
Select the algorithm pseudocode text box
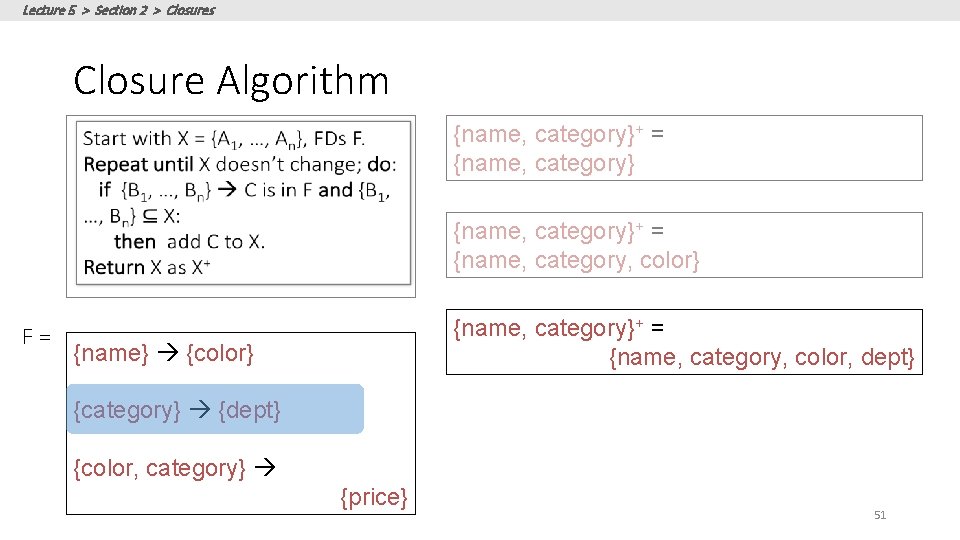point(243,203)
